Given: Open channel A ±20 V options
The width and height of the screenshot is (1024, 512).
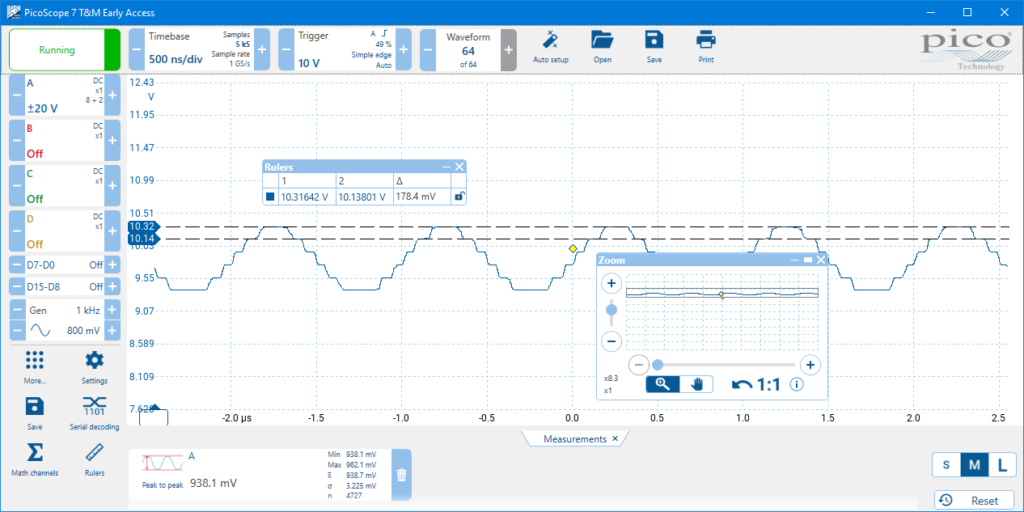Looking at the screenshot, I should (x=64, y=95).
